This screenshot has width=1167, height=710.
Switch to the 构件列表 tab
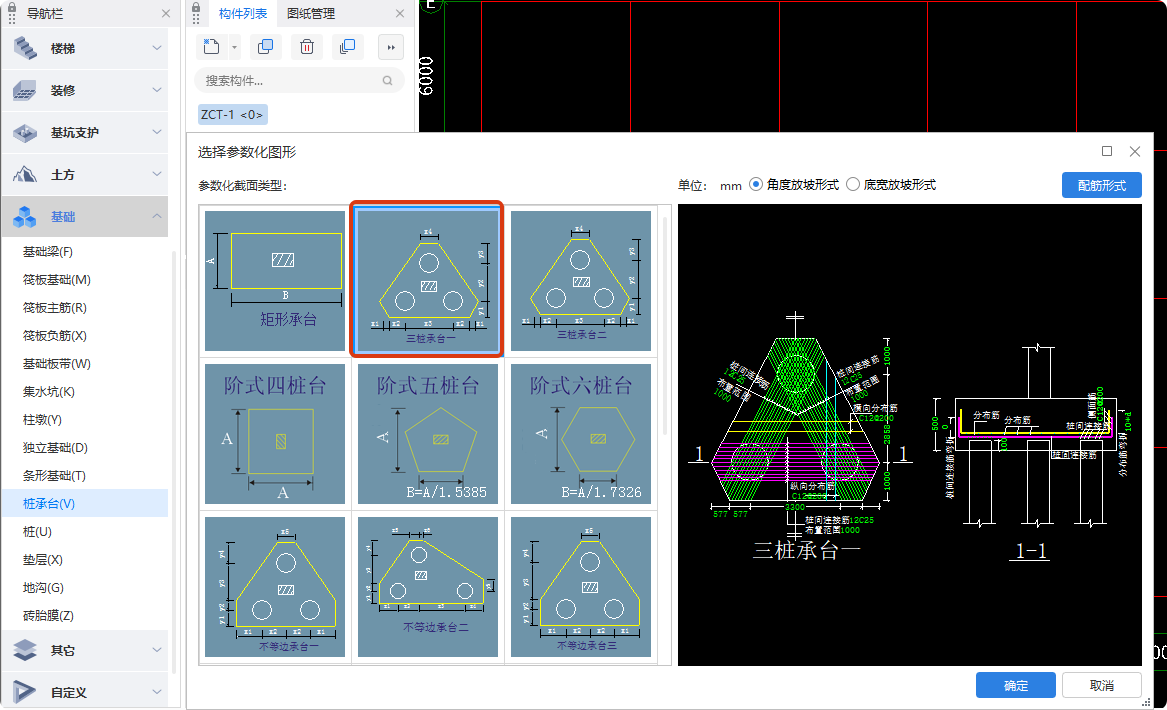point(243,13)
